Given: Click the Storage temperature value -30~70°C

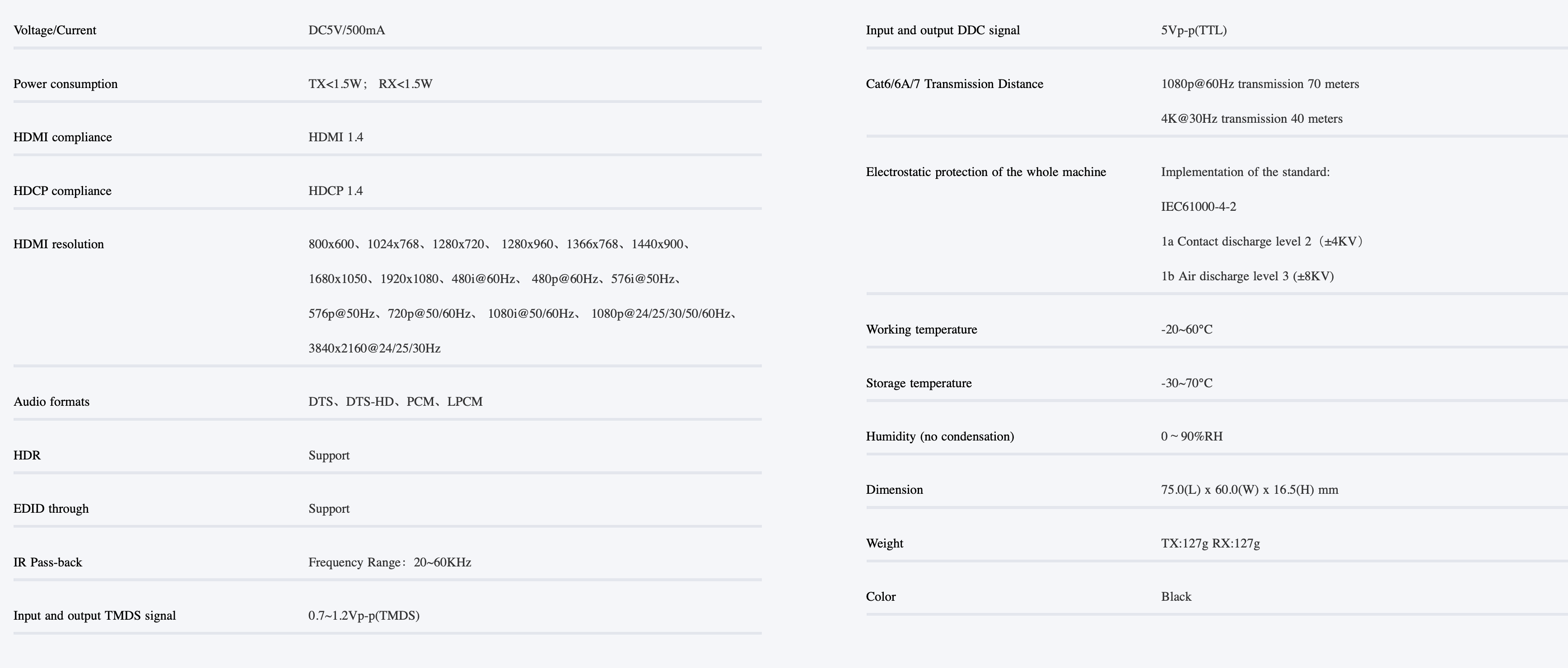Looking at the screenshot, I should coord(1186,383).
